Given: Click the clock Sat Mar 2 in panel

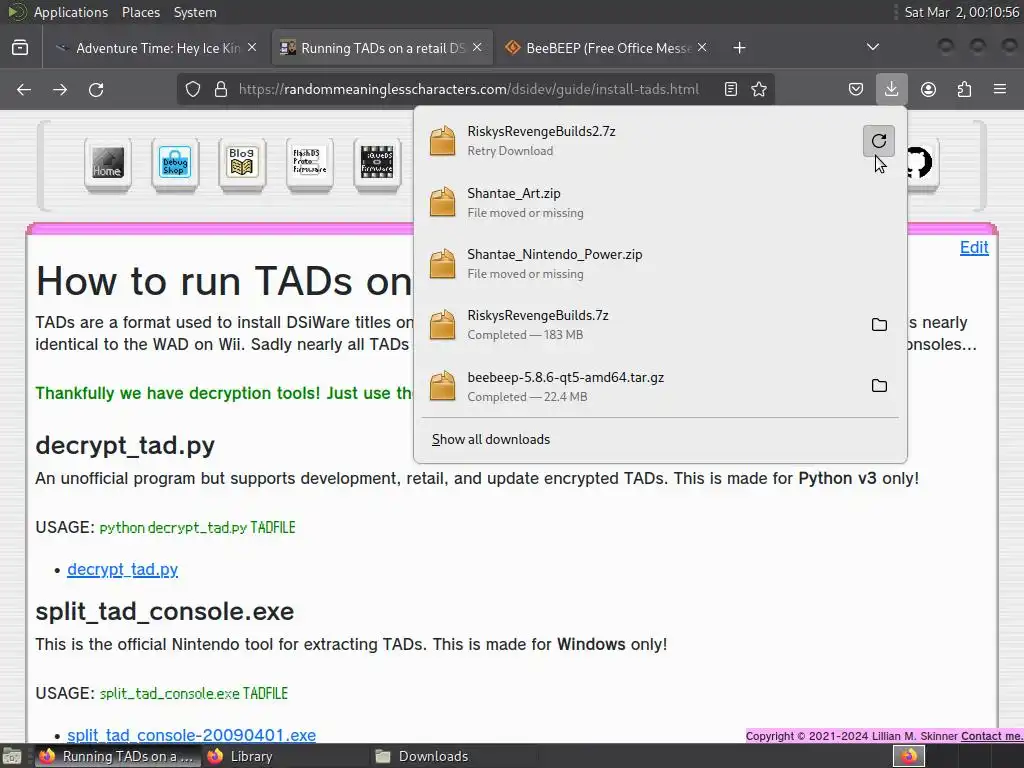Looking at the screenshot, I should click(961, 12).
